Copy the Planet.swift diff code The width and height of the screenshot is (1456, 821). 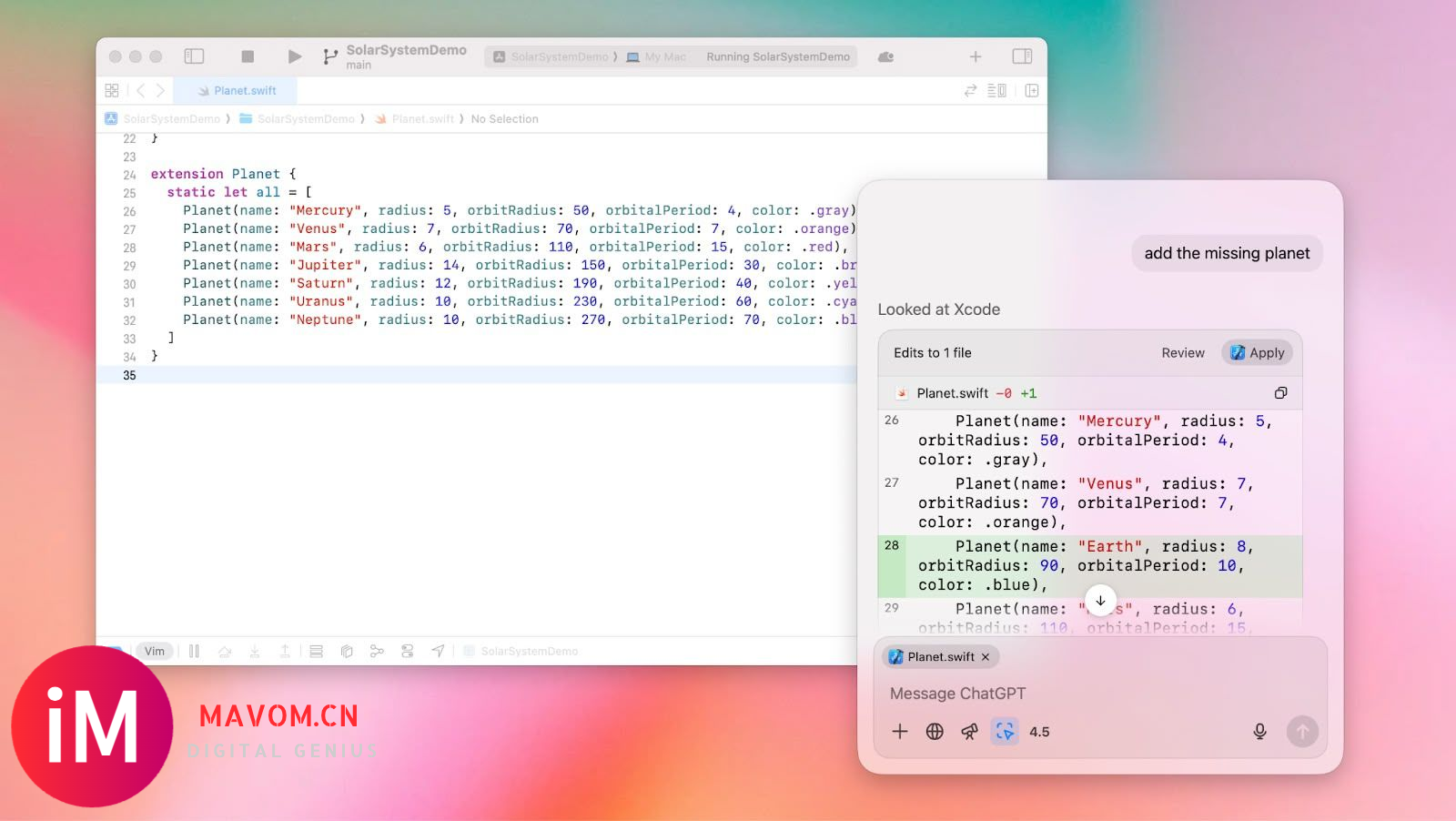point(1280,393)
